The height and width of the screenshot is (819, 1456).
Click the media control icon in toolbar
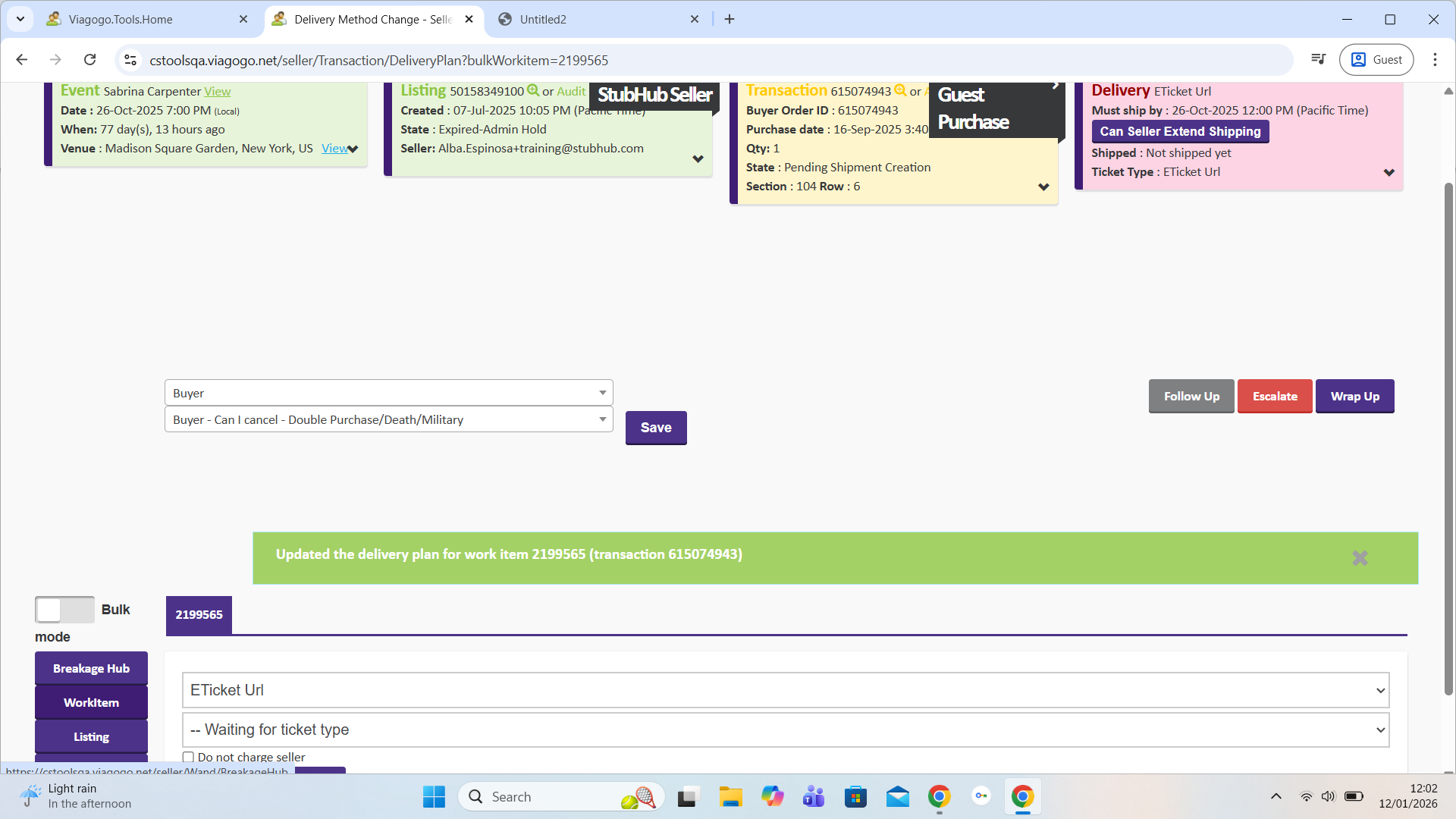click(1319, 60)
